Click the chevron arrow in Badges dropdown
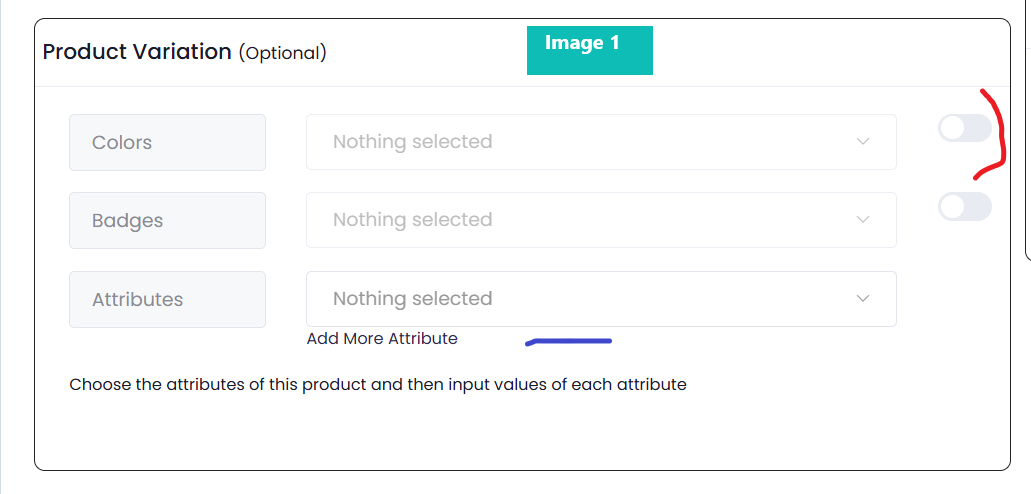 click(x=863, y=220)
